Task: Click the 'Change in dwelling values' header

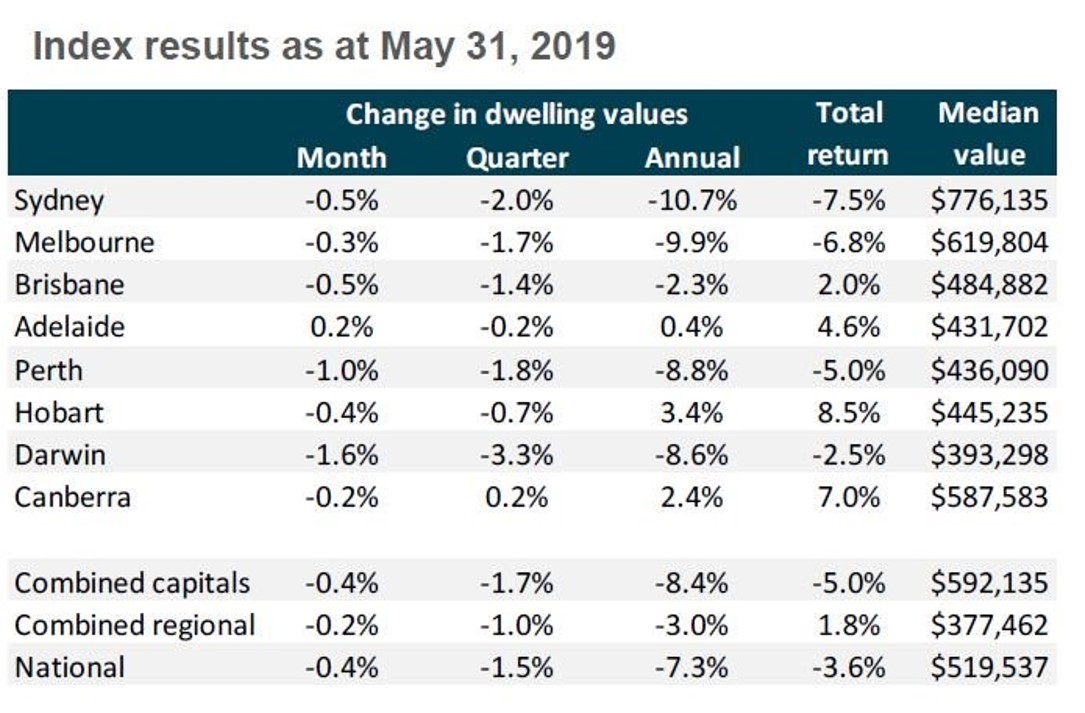Action: point(516,114)
